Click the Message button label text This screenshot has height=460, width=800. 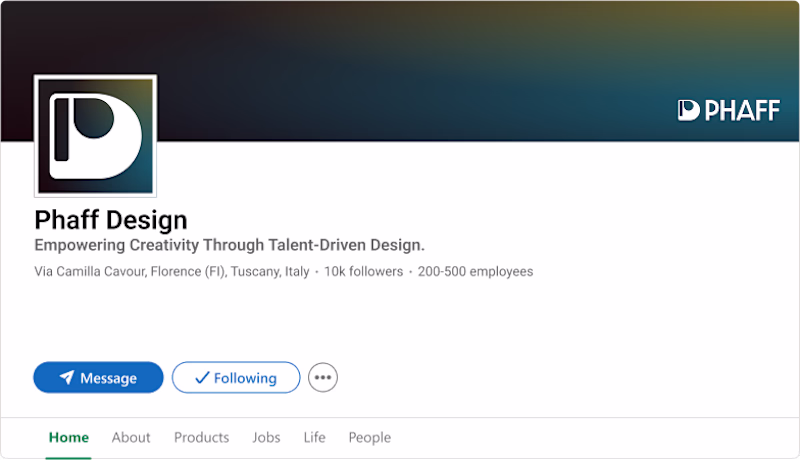click(108, 378)
